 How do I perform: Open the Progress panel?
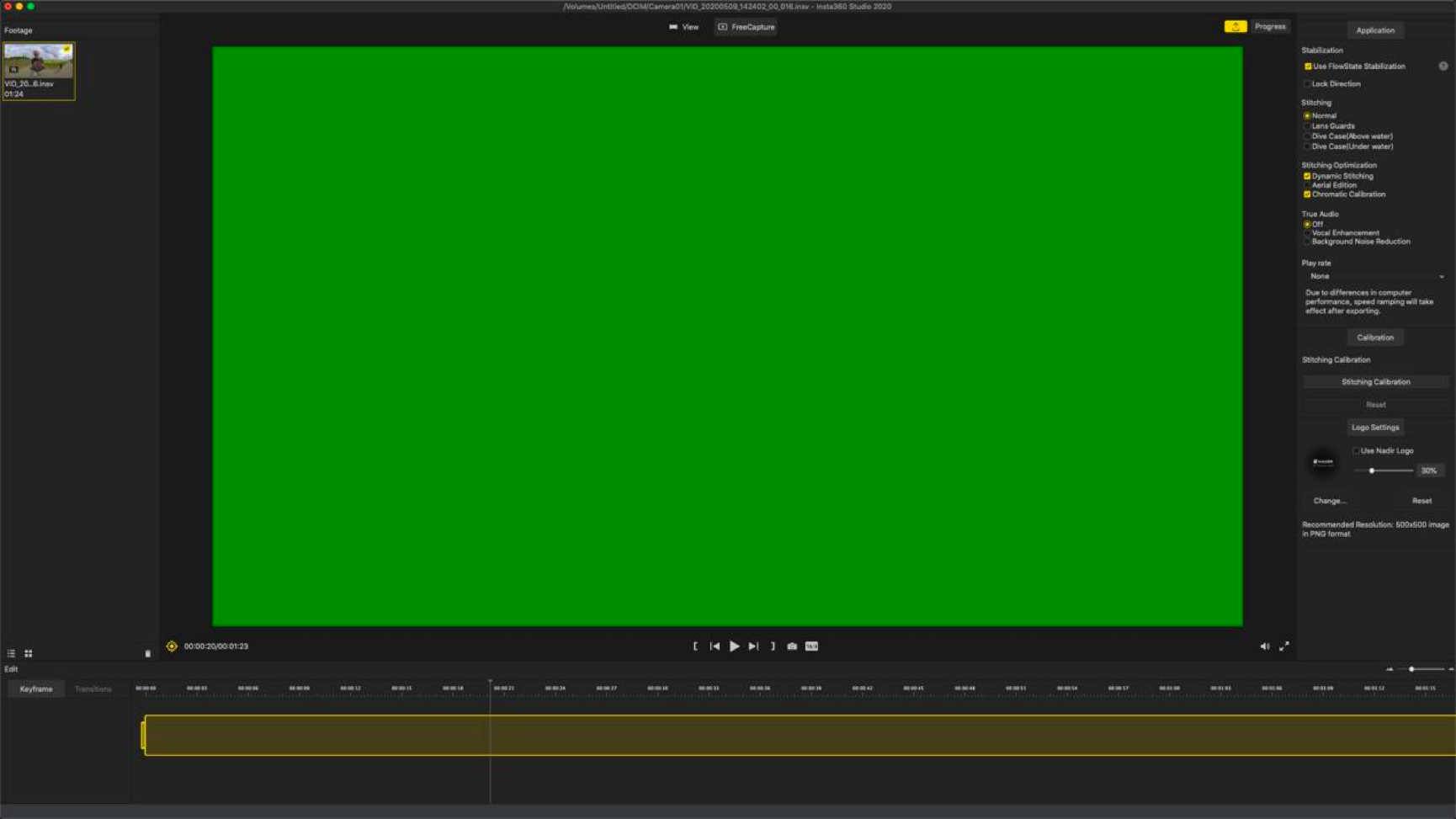click(1270, 27)
